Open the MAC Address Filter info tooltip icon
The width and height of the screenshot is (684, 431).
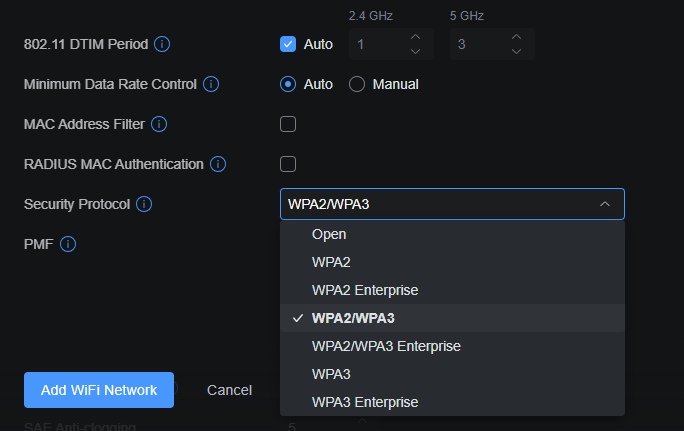159,124
